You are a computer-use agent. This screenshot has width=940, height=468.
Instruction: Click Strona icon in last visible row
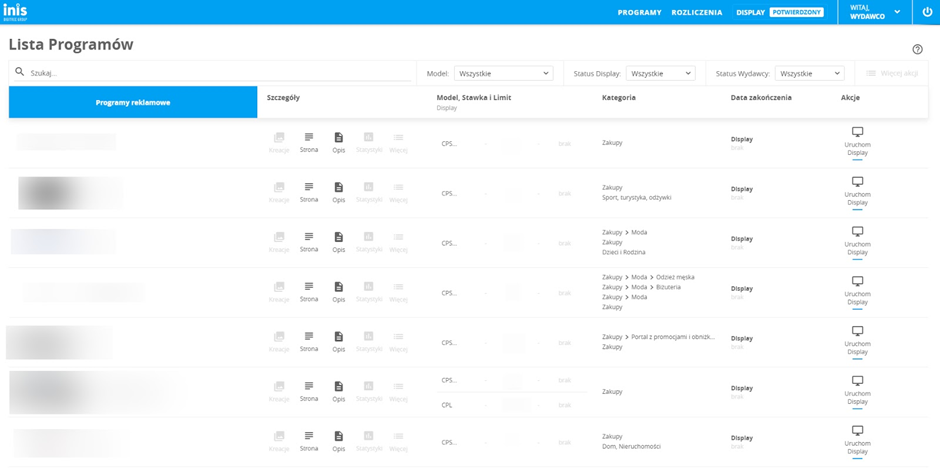coord(309,437)
